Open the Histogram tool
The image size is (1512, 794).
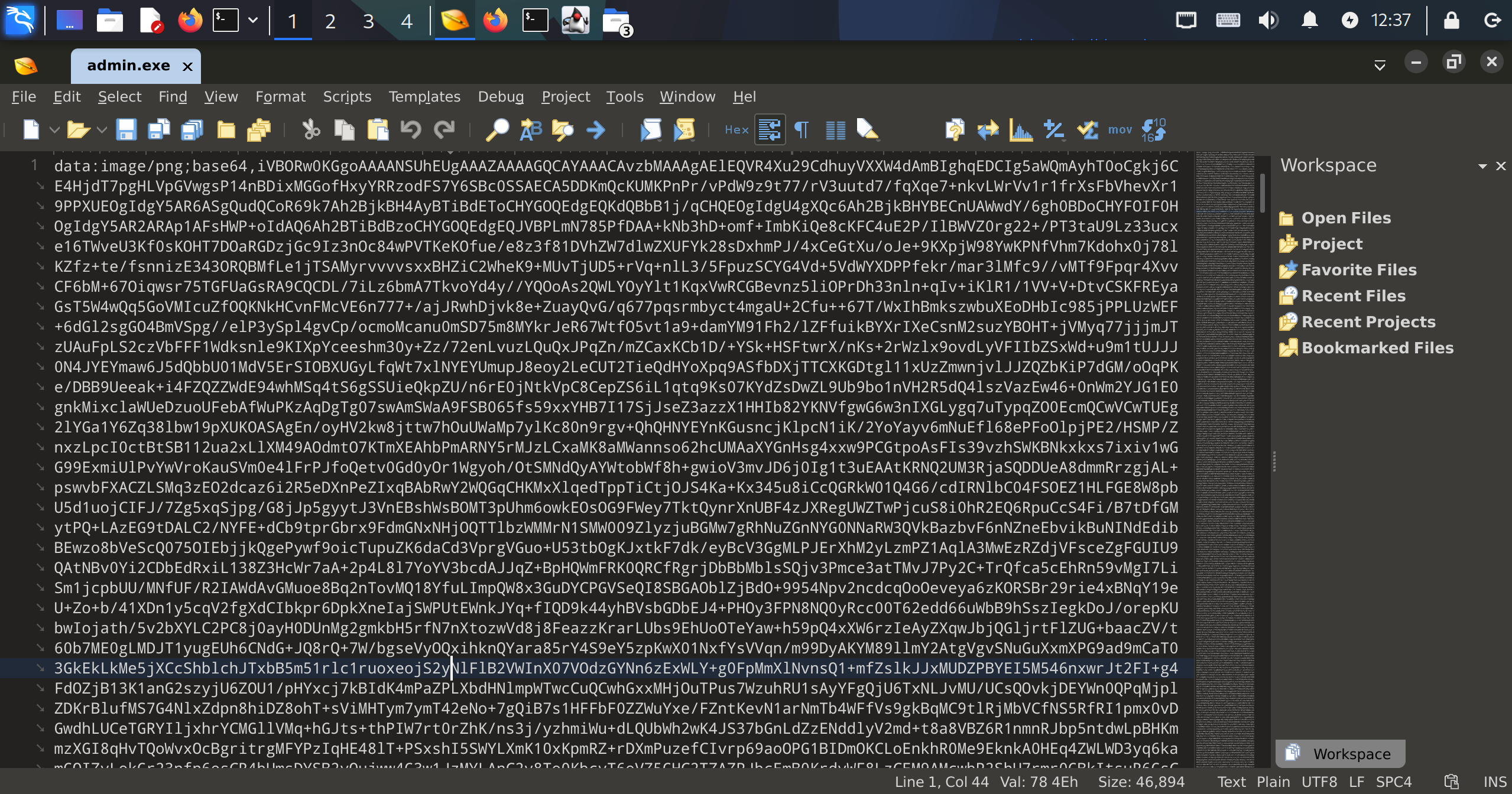pyautogui.click(x=1021, y=129)
